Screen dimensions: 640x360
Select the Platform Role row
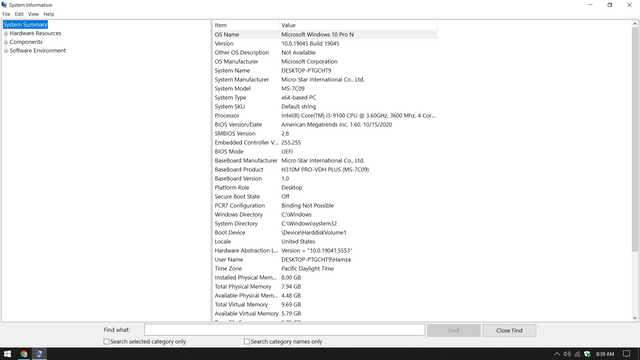click(x=325, y=187)
